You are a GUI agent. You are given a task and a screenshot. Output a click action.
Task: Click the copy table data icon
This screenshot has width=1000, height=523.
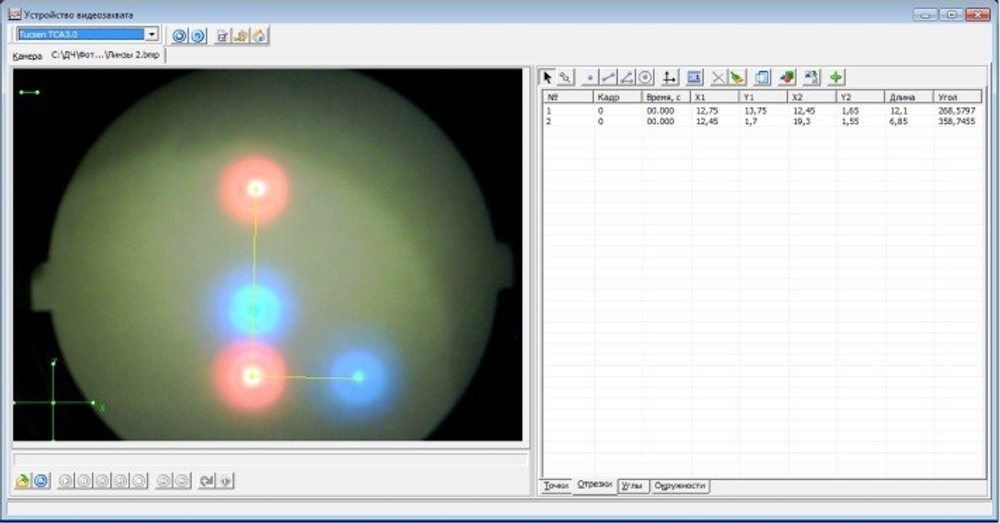click(x=762, y=77)
